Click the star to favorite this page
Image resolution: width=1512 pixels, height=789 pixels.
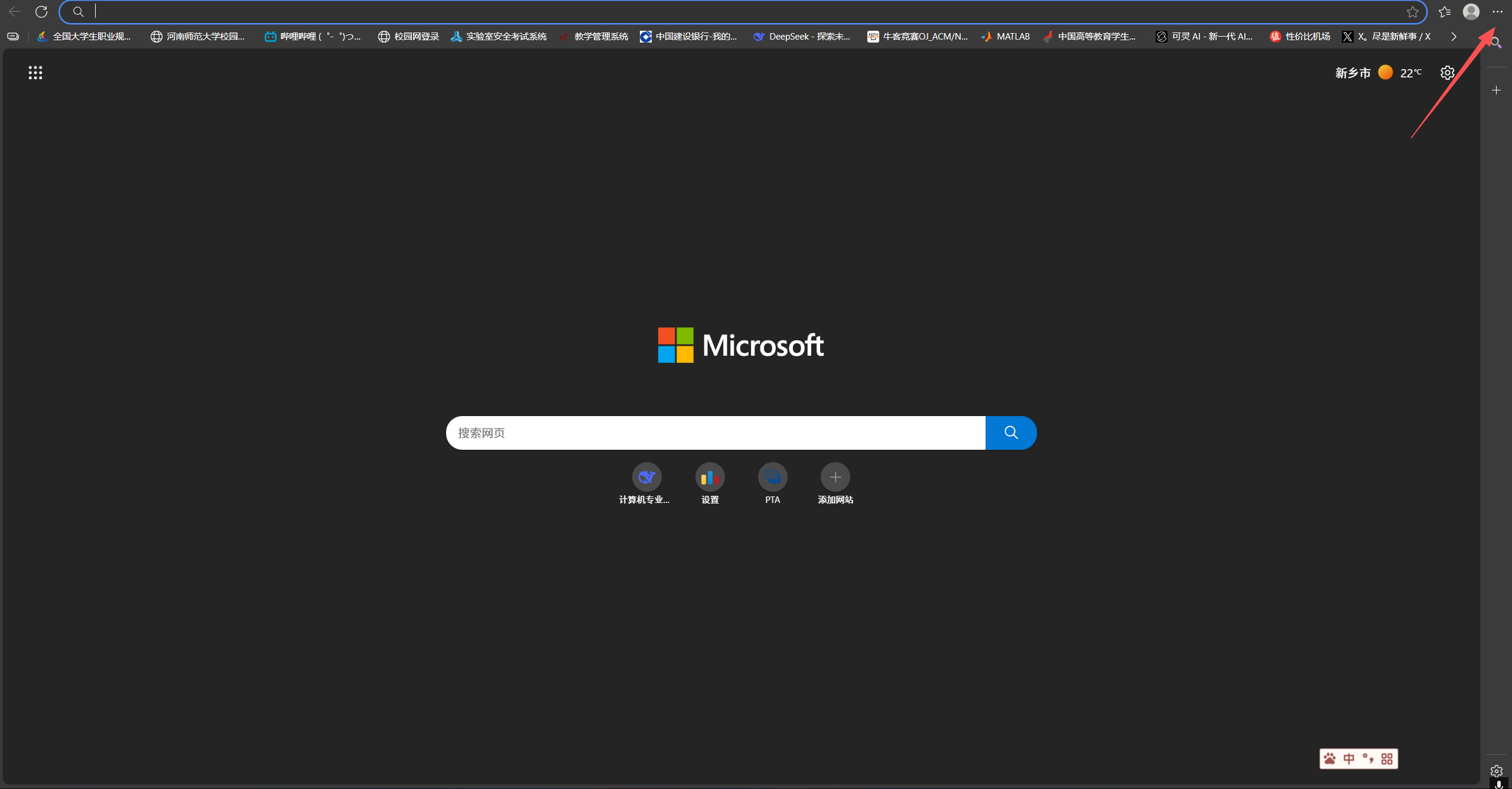[1412, 12]
